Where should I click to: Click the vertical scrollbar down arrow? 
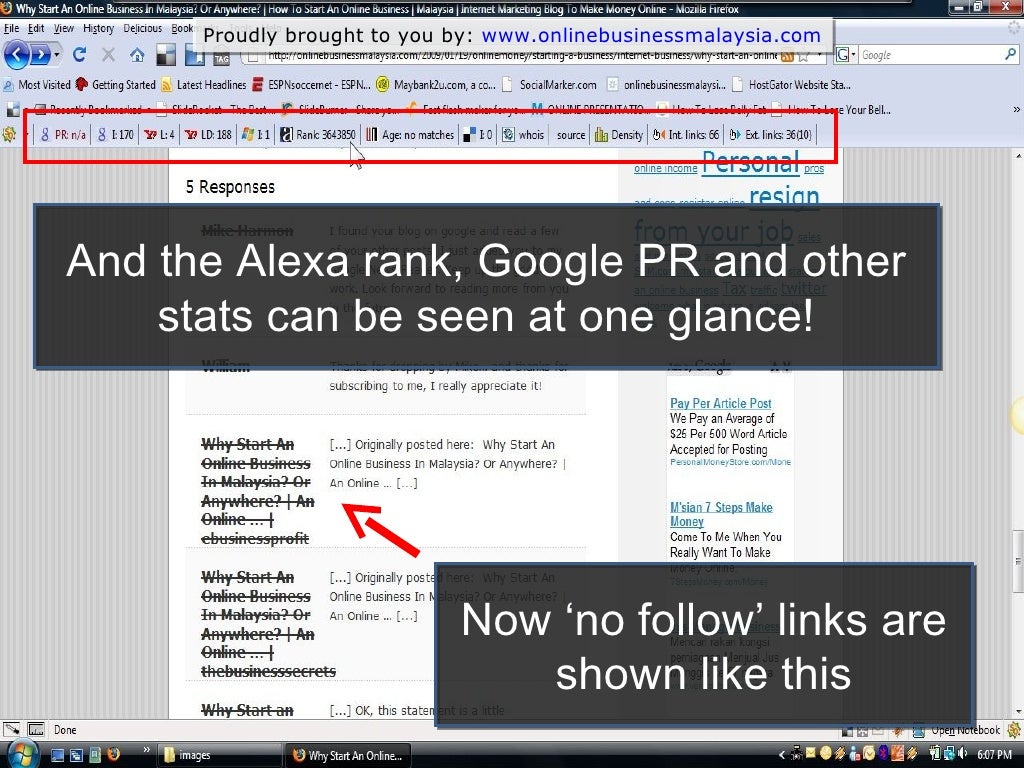[1018, 712]
